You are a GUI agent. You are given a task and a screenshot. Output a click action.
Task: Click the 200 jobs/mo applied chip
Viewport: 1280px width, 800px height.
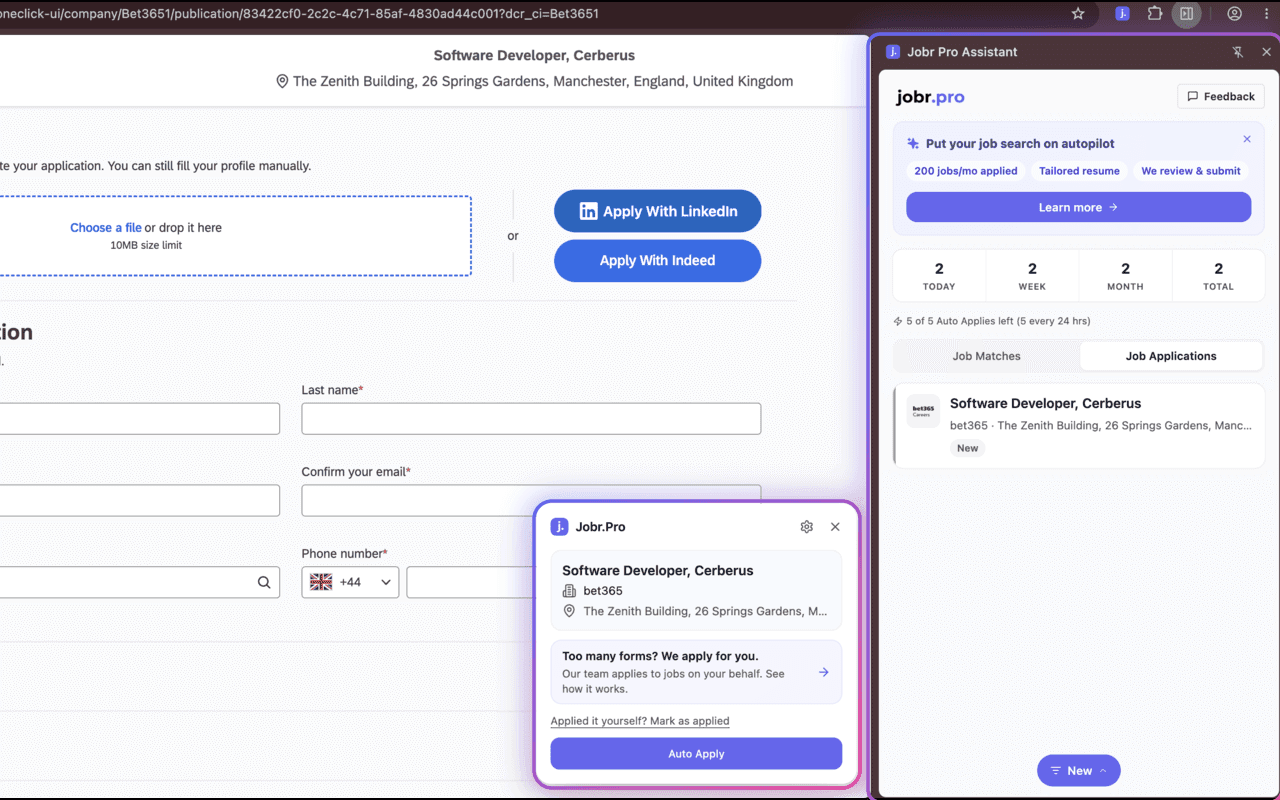point(966,171)
